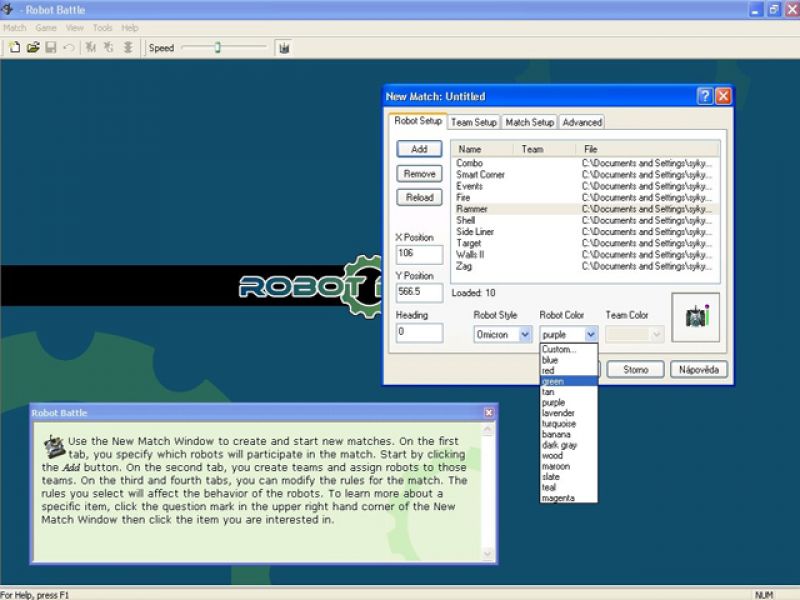Choose maroon from color list

point(568,466)
